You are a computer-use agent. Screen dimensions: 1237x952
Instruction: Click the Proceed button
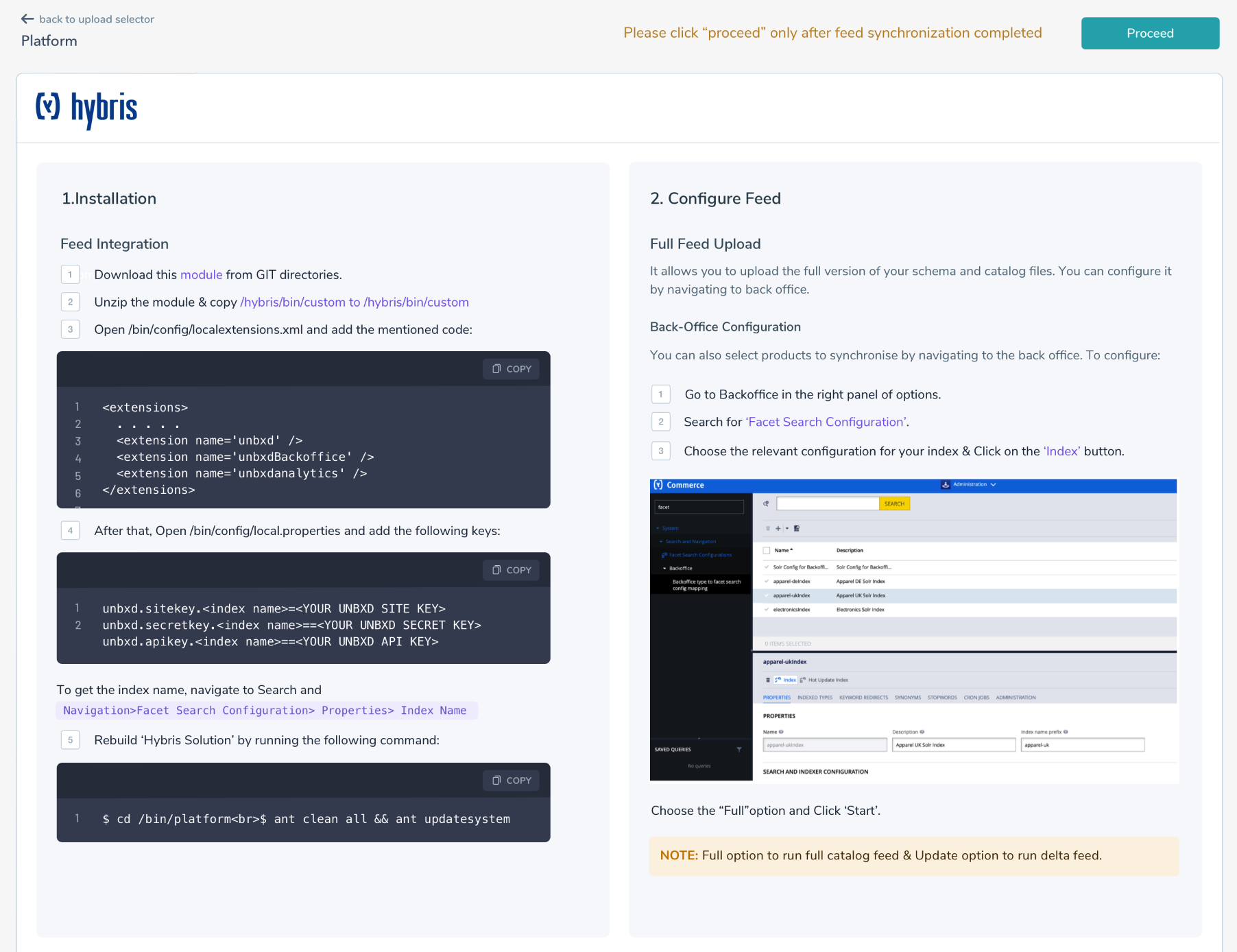pos(1150,33)
